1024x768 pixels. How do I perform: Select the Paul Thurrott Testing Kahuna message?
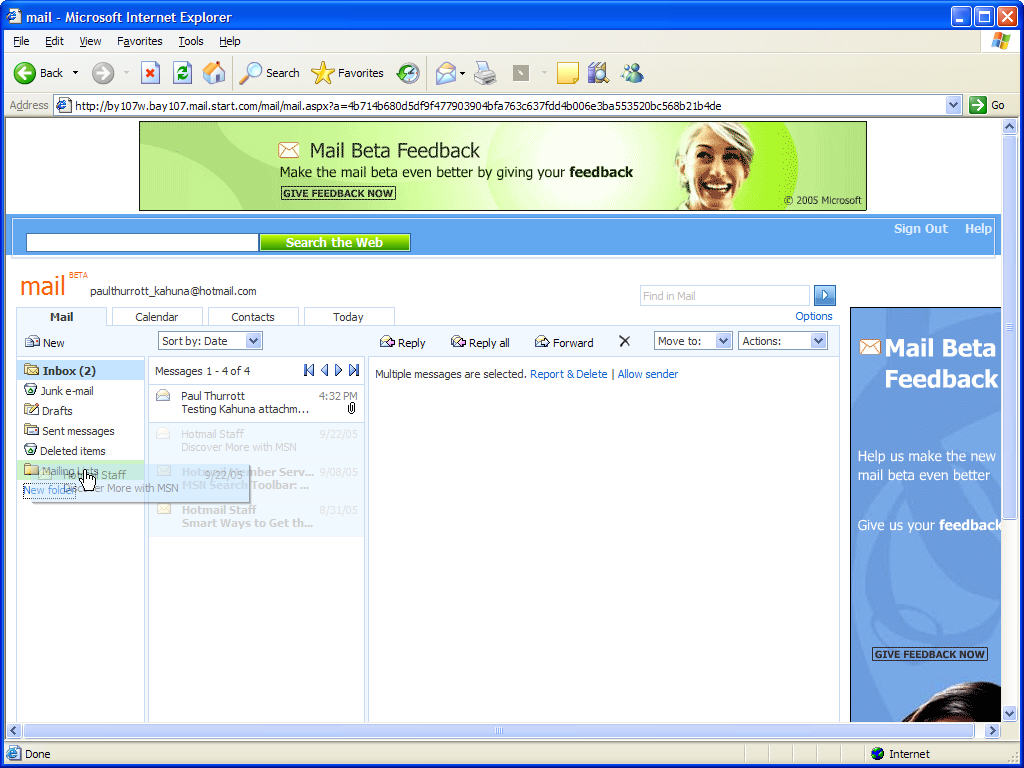257,402
